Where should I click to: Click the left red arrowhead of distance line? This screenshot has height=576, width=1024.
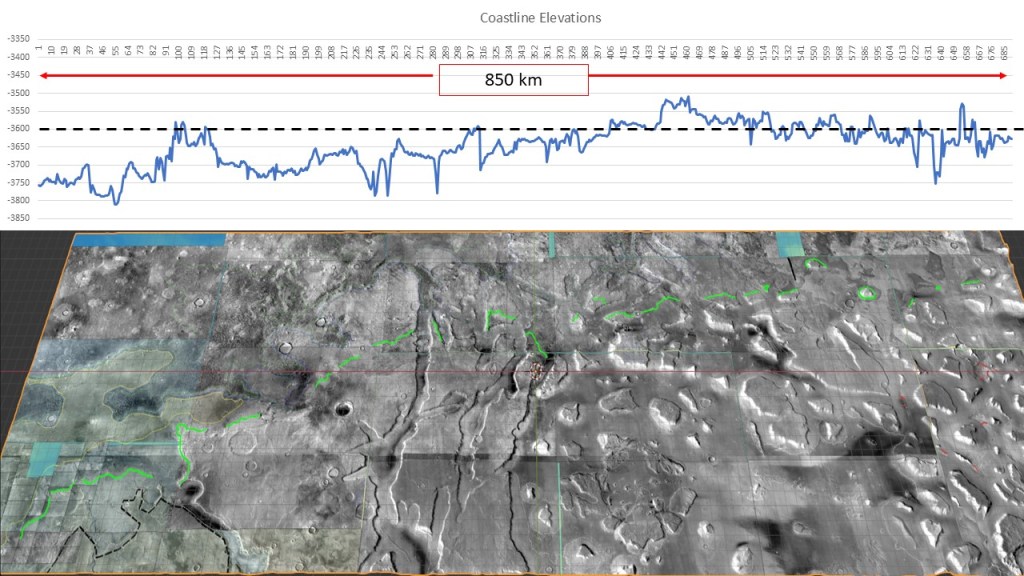point(44,76)
